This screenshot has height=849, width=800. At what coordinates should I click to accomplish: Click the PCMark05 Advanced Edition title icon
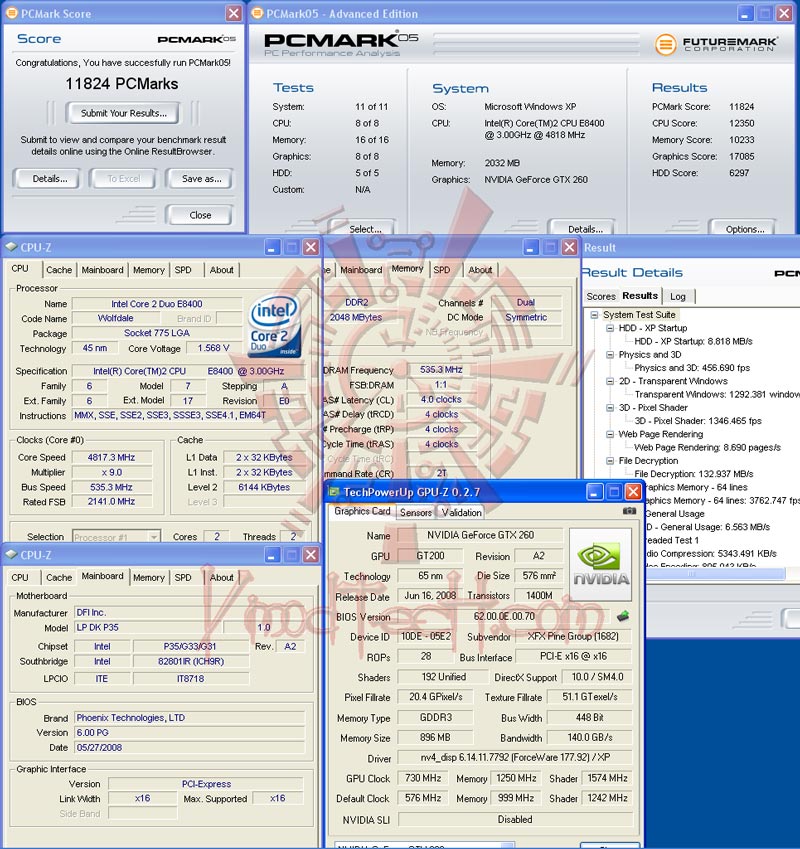[258, 13]
